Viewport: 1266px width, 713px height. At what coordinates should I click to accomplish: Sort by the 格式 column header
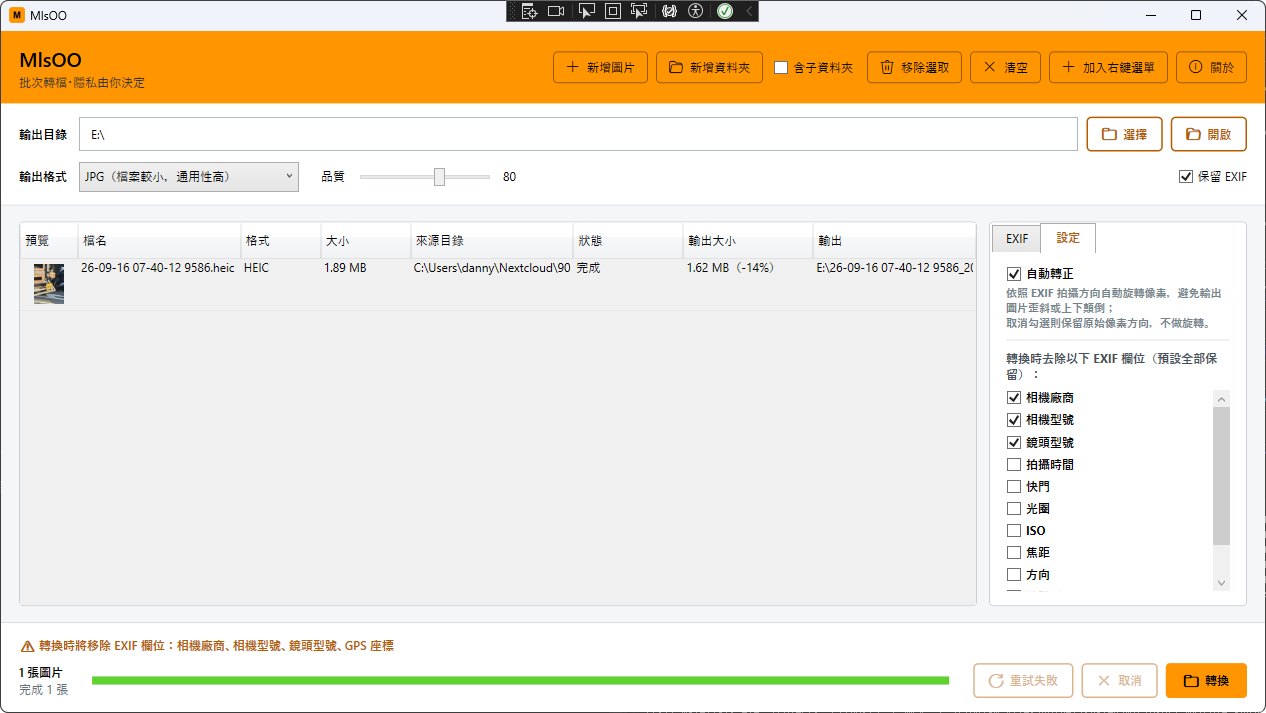(x=280, y=242)
